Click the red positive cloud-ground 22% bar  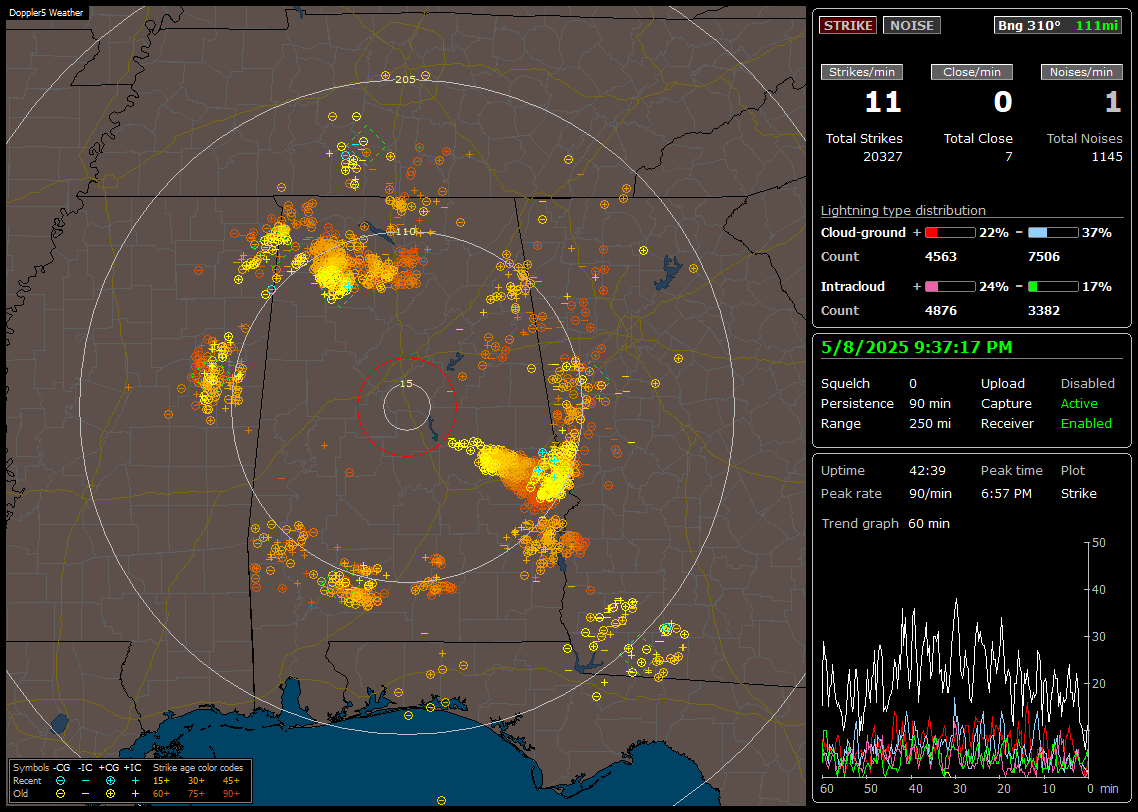tap(950, 233)
